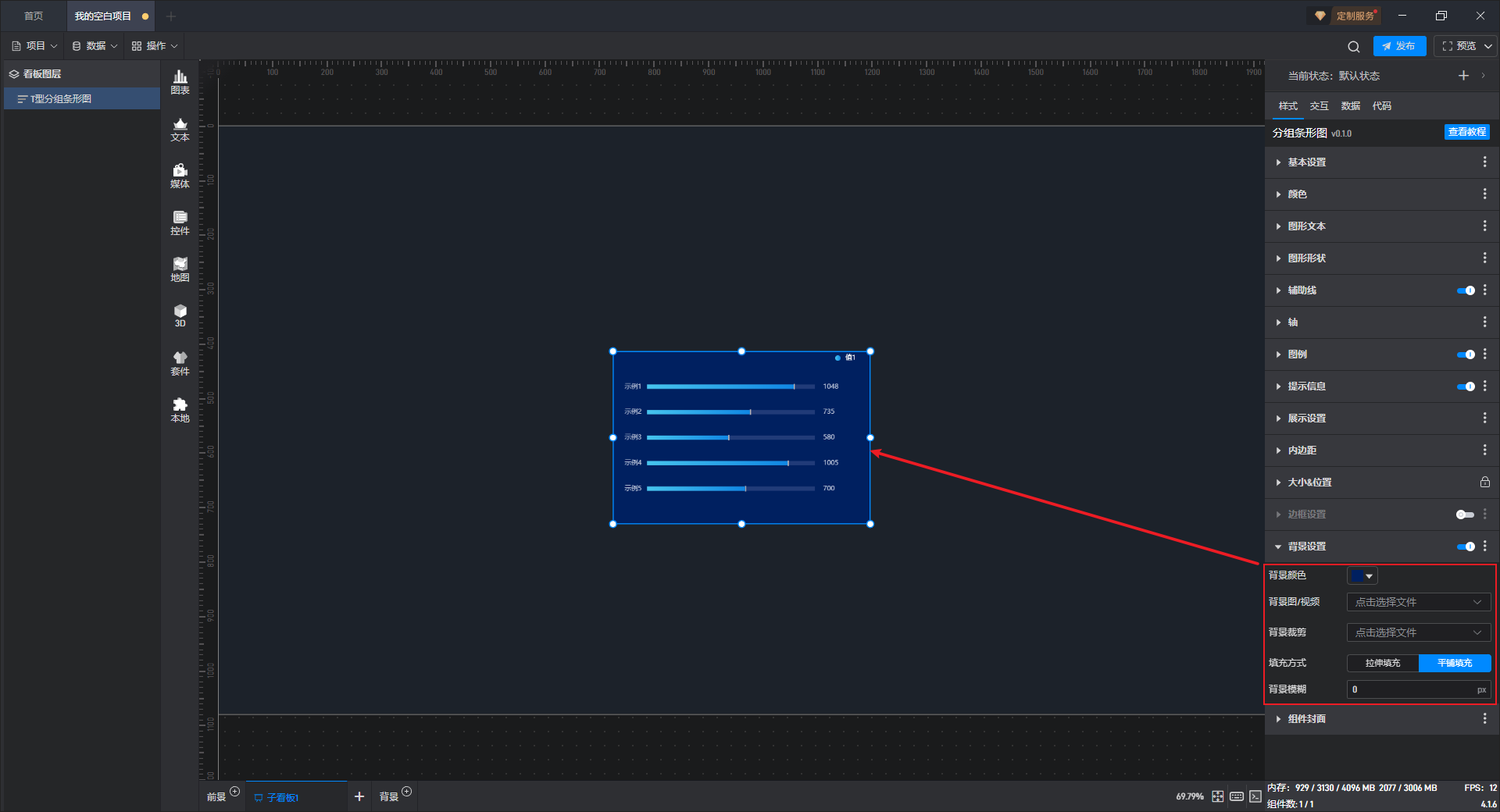Toggle the 辅助线 switch
Screen dimensions: 1500x812
coord(1466,290)
